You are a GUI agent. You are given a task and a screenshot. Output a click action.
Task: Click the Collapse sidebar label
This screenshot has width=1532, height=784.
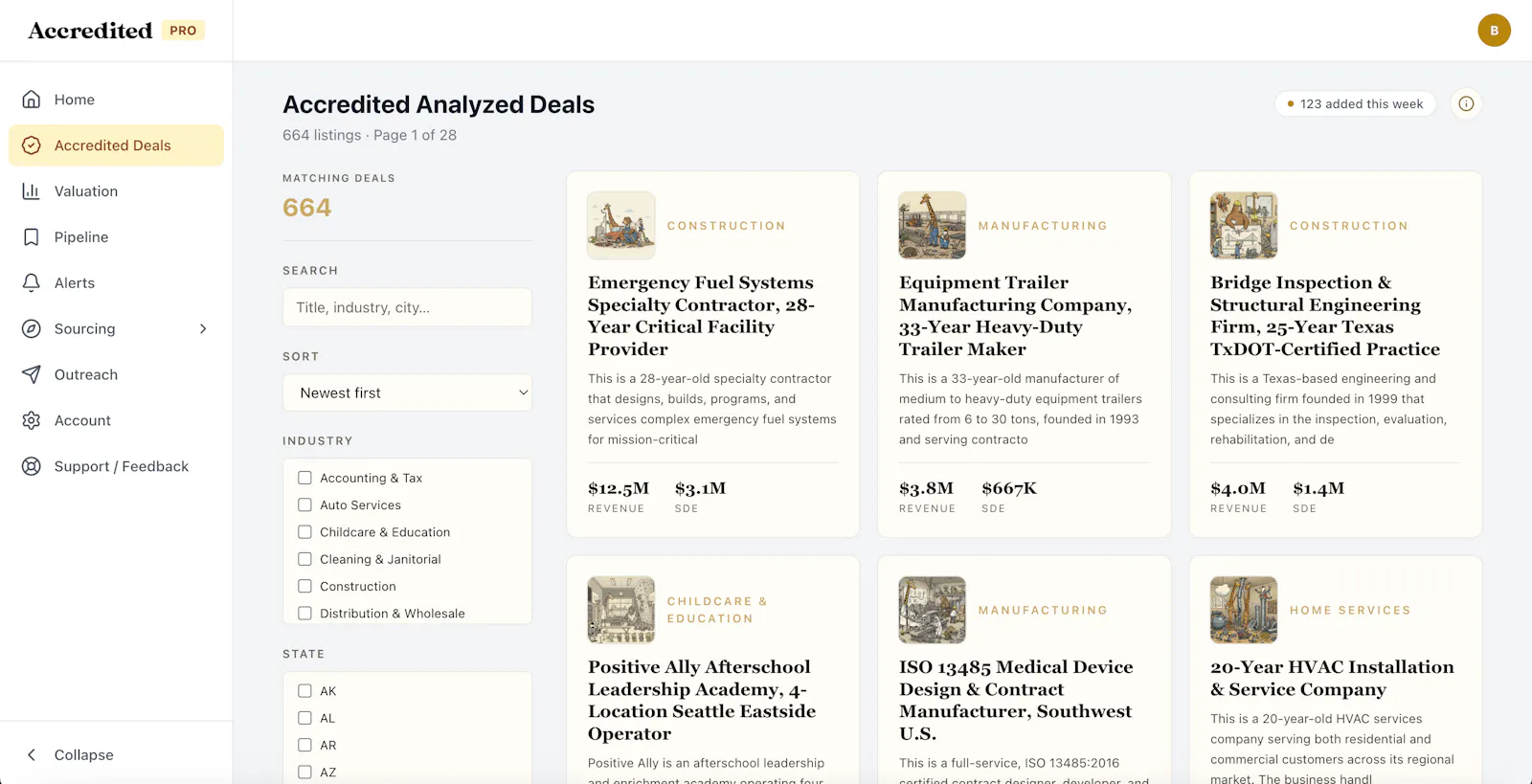point(84,755)
